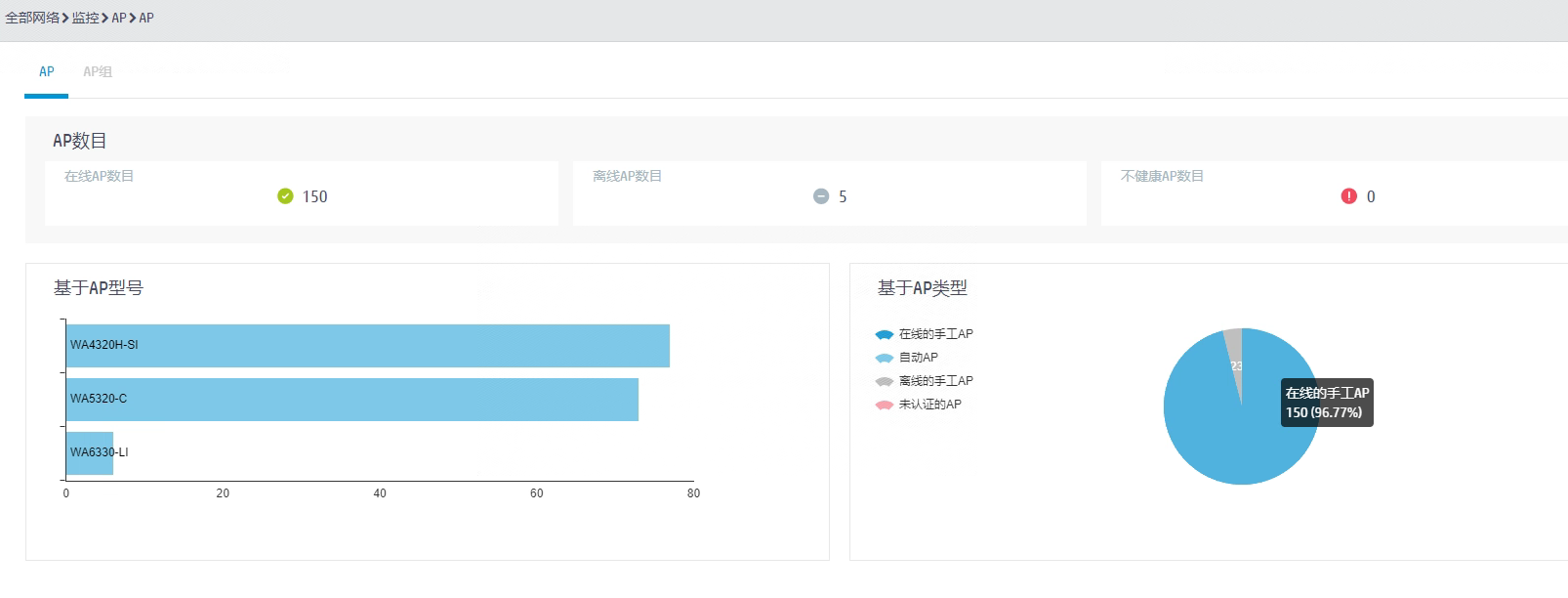Screen dimensions: 1568x598
Task: Toggle 未认证的AP legend marker
Action: (885, 405)
